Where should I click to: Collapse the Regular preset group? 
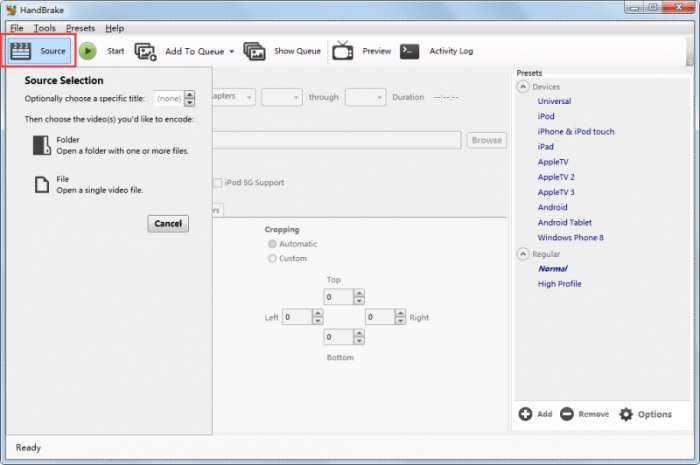[x=523, y=254]
